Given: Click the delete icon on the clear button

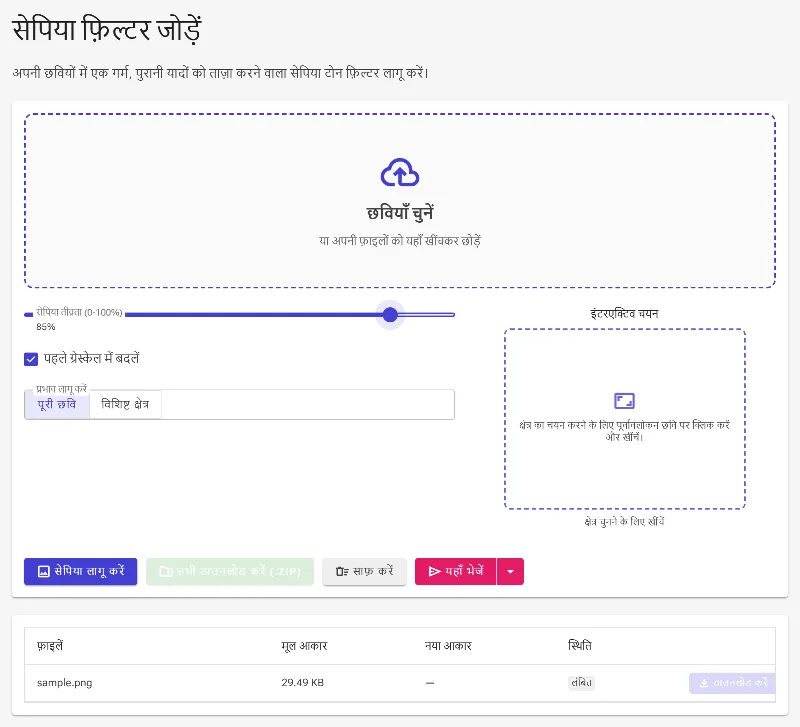Looking at the screenshot, I should 342,571.
